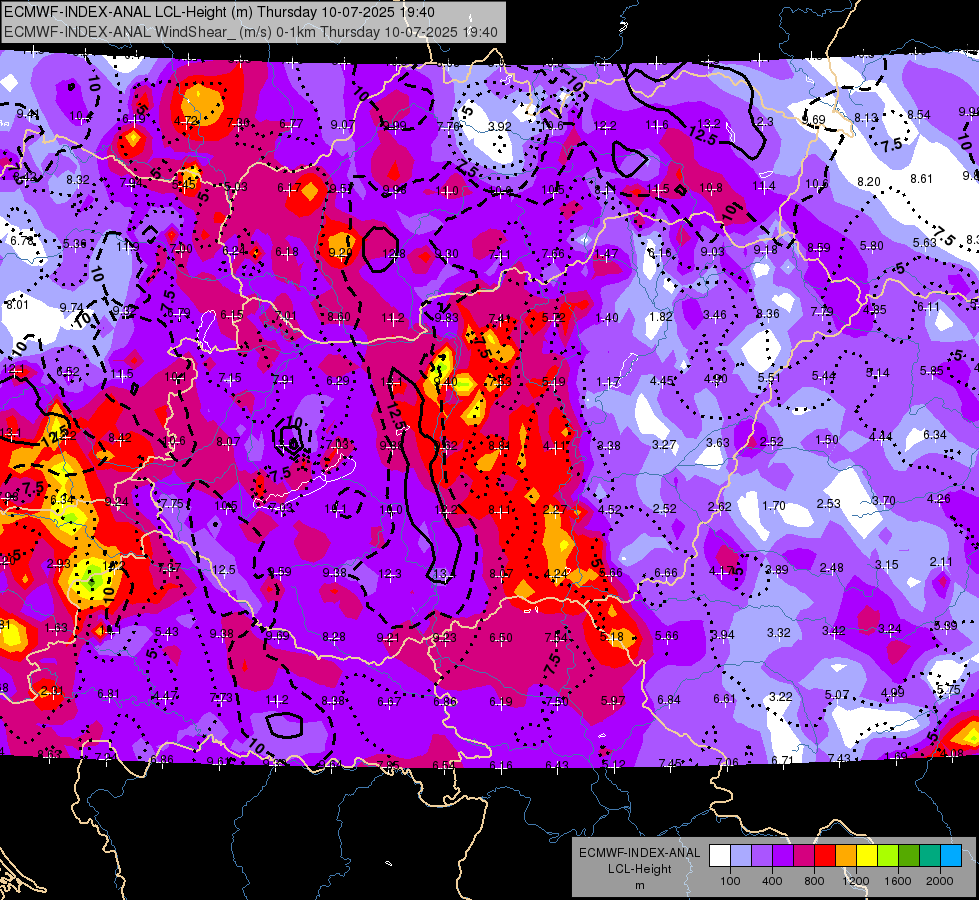
Task: Pick the sky blue legend swatch
Action: (951, 855)
